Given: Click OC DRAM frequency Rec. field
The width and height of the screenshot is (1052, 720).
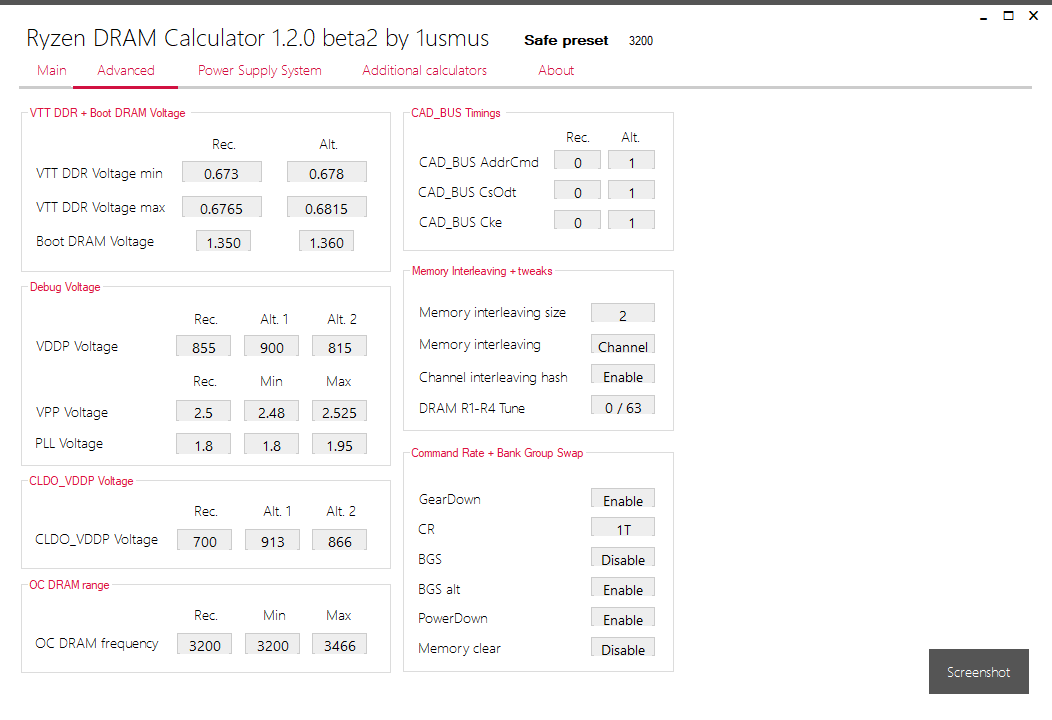Looking at the screenshot, I should pos(205,645).
